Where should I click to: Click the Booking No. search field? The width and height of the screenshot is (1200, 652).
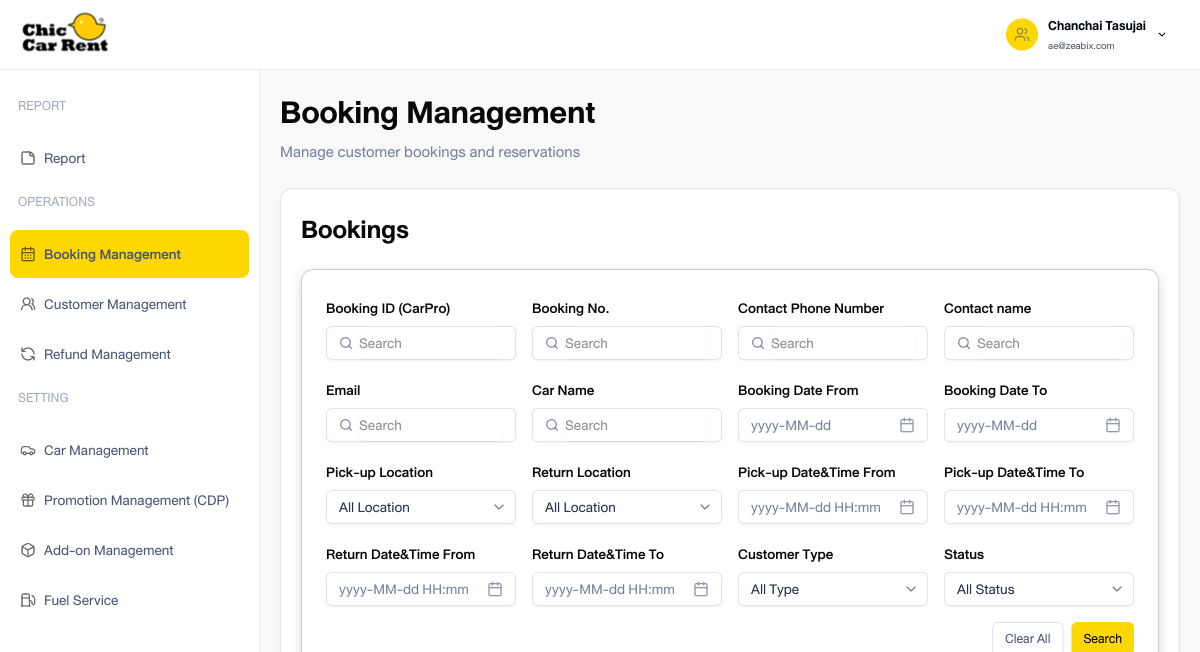(x=627, y=343)
